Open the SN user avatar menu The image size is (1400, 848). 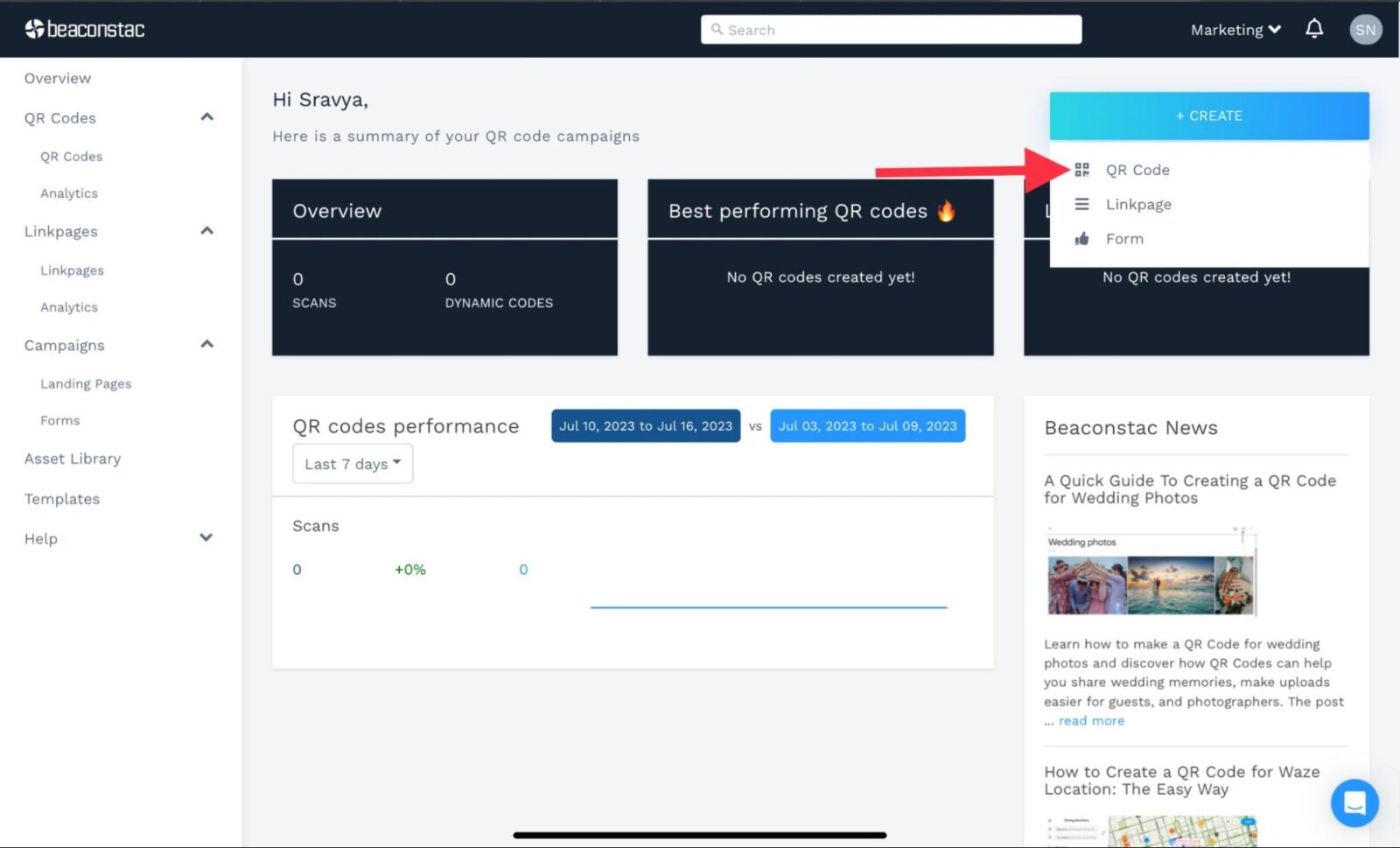click(1365, 30)
